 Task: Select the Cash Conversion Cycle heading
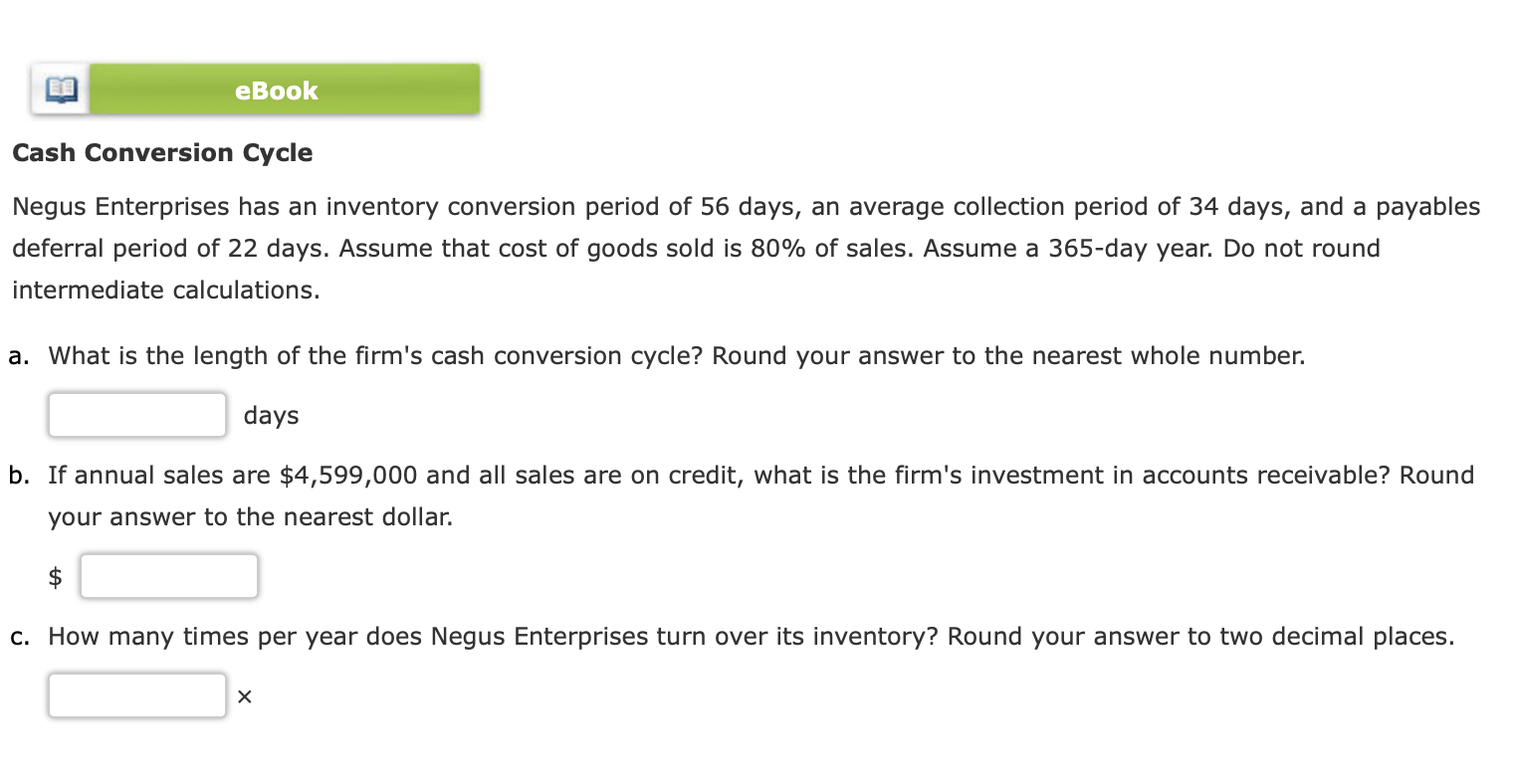(x=162, y=152)
